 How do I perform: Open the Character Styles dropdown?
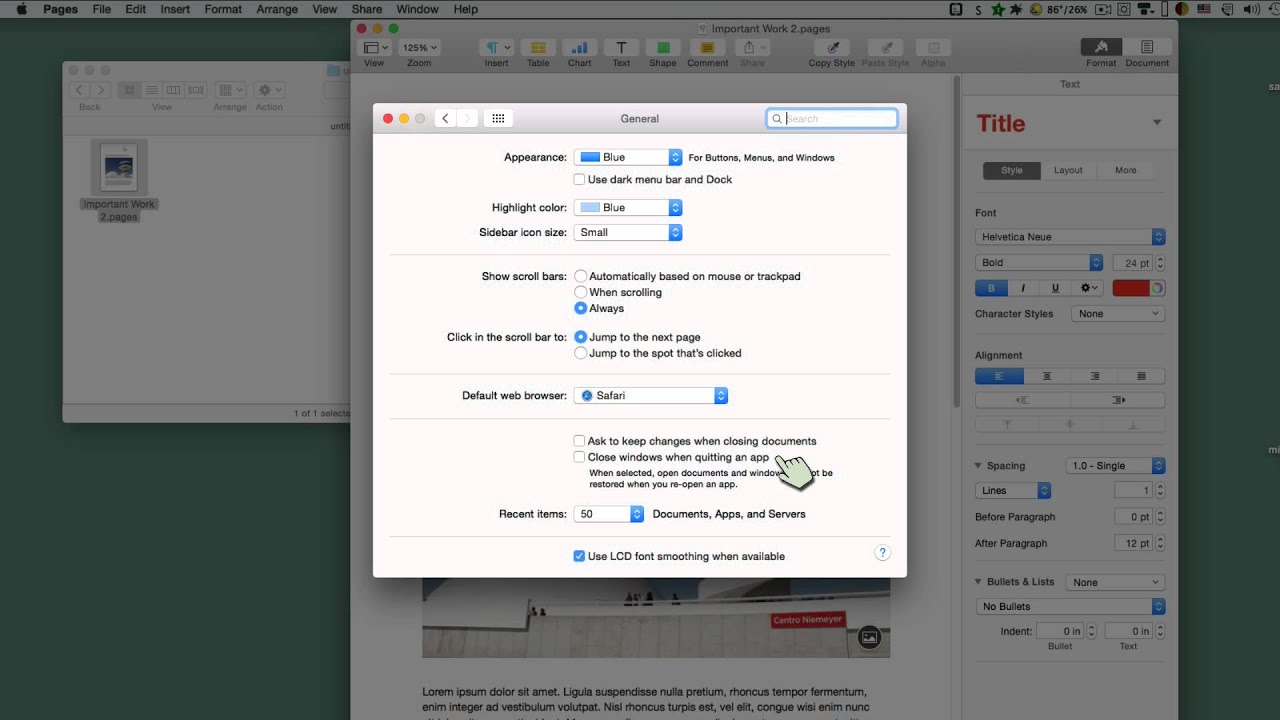[x=1118, y=313]
